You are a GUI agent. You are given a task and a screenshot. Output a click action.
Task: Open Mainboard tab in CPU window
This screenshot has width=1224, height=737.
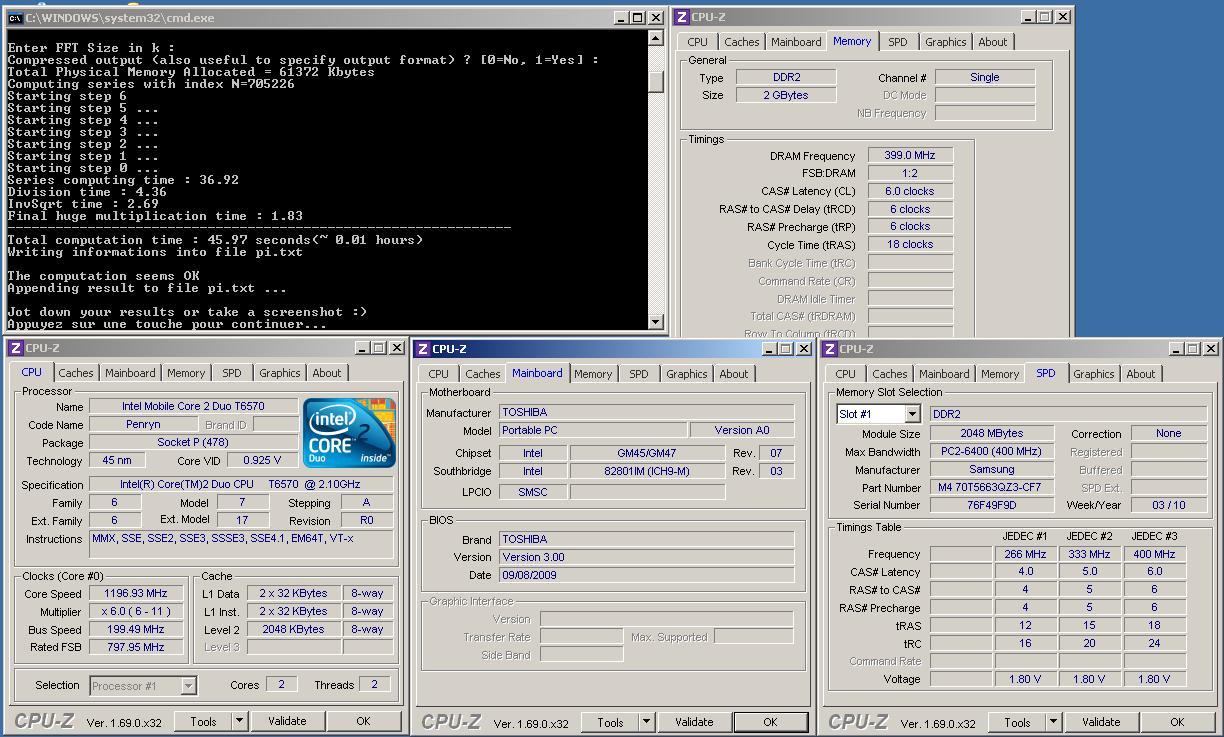(130, 373)
